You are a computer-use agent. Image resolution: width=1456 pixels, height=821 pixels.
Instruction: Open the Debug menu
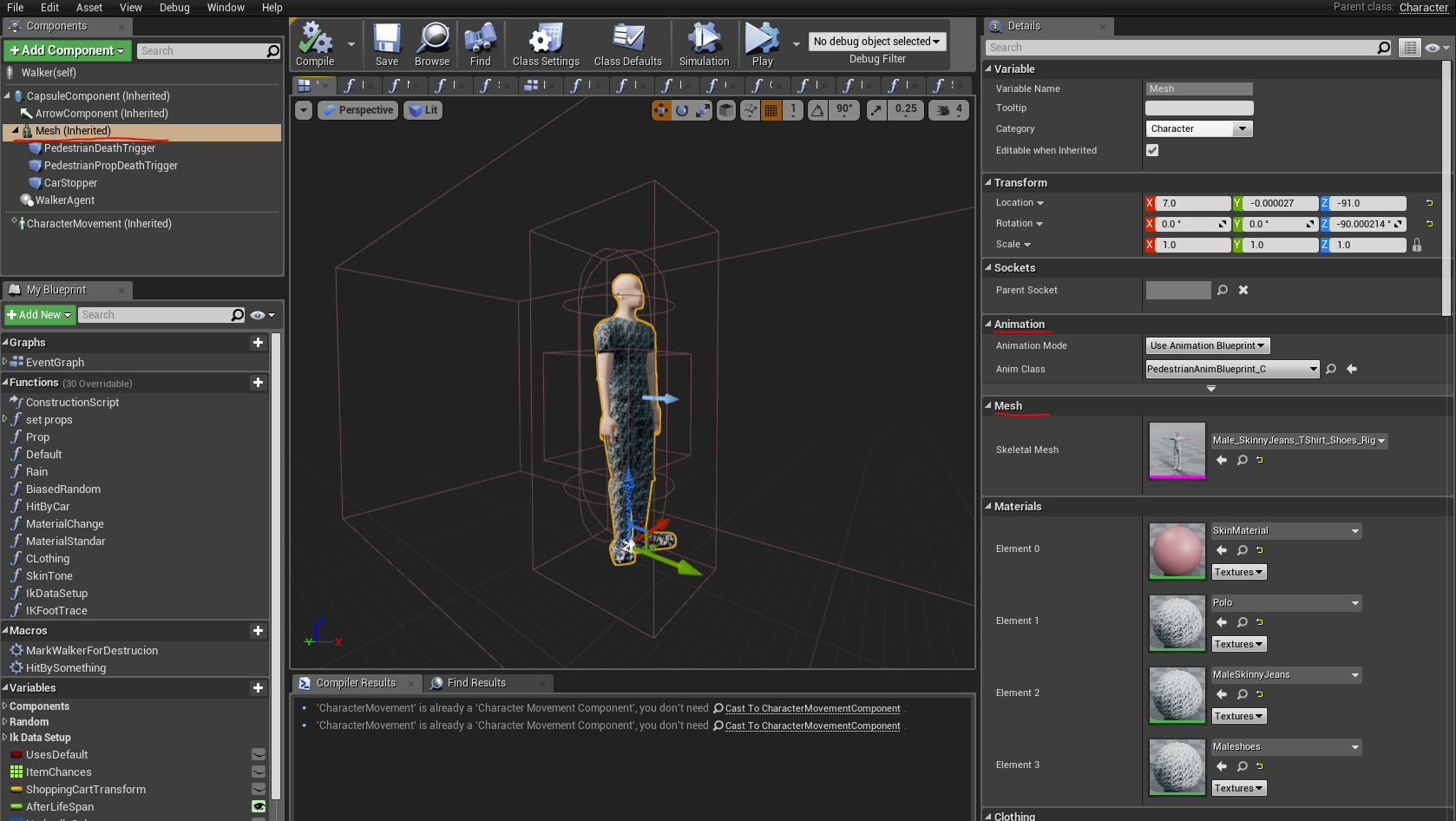tap(174, 8)
